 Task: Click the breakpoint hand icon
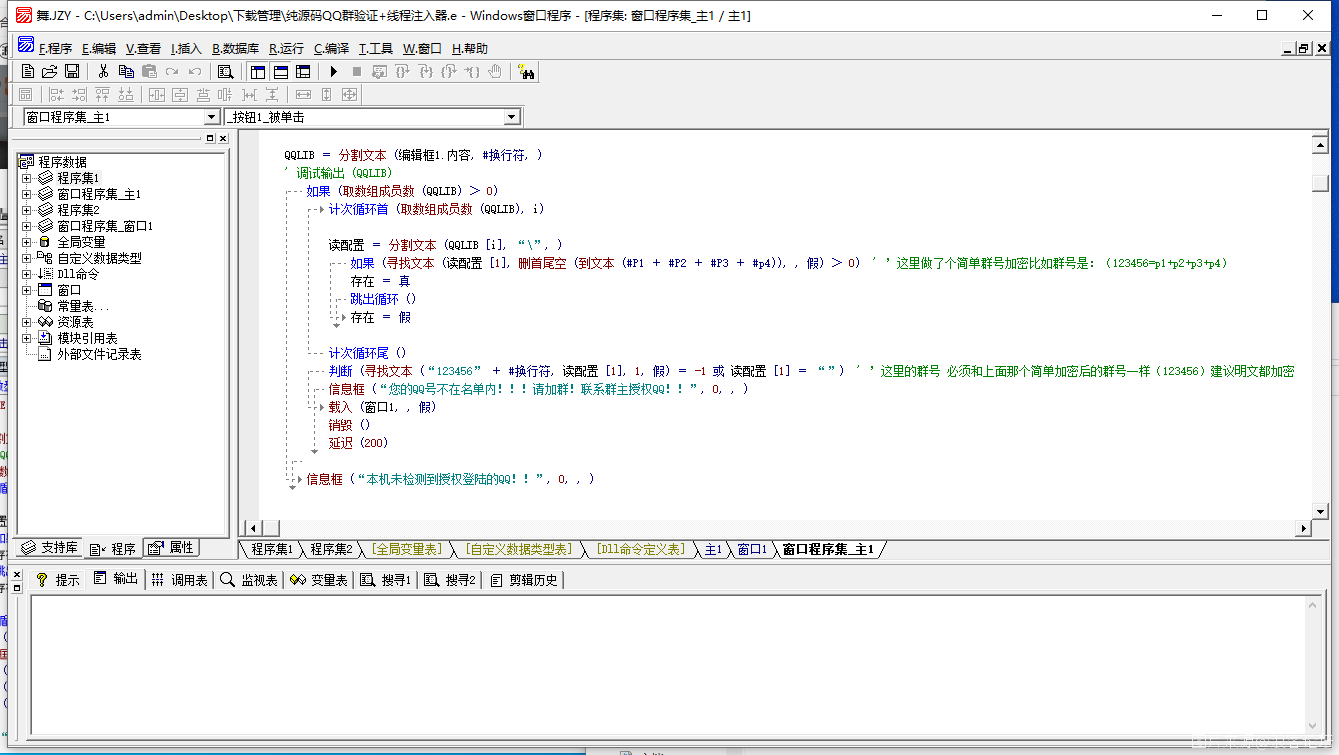[495, 71]
